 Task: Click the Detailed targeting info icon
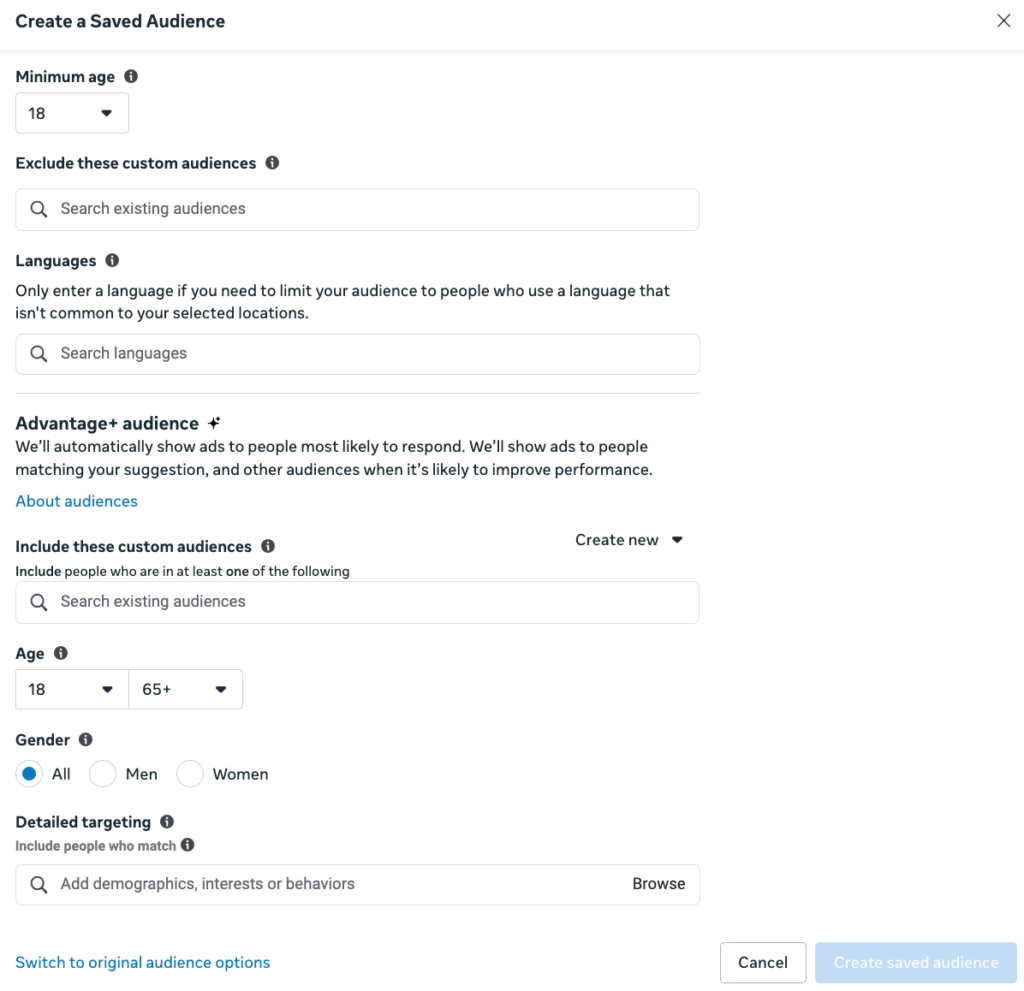(x=166, y=821)
